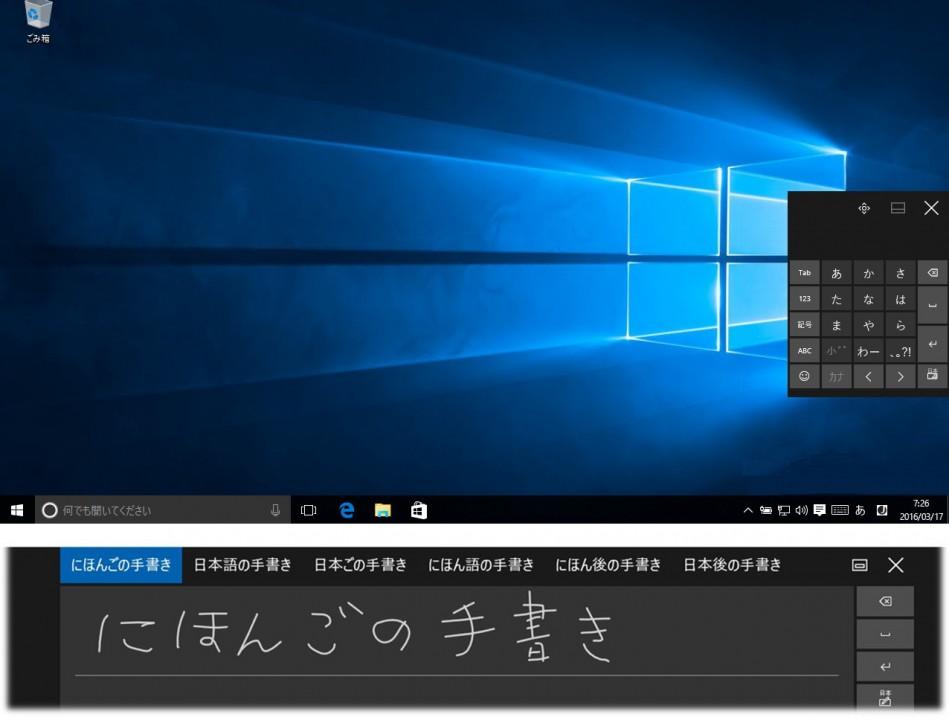Viewport: 949px width, 720px height.
Task: Tap the punctuation 、。?! key
Action: pyautogui.click(x=900, y=351)
